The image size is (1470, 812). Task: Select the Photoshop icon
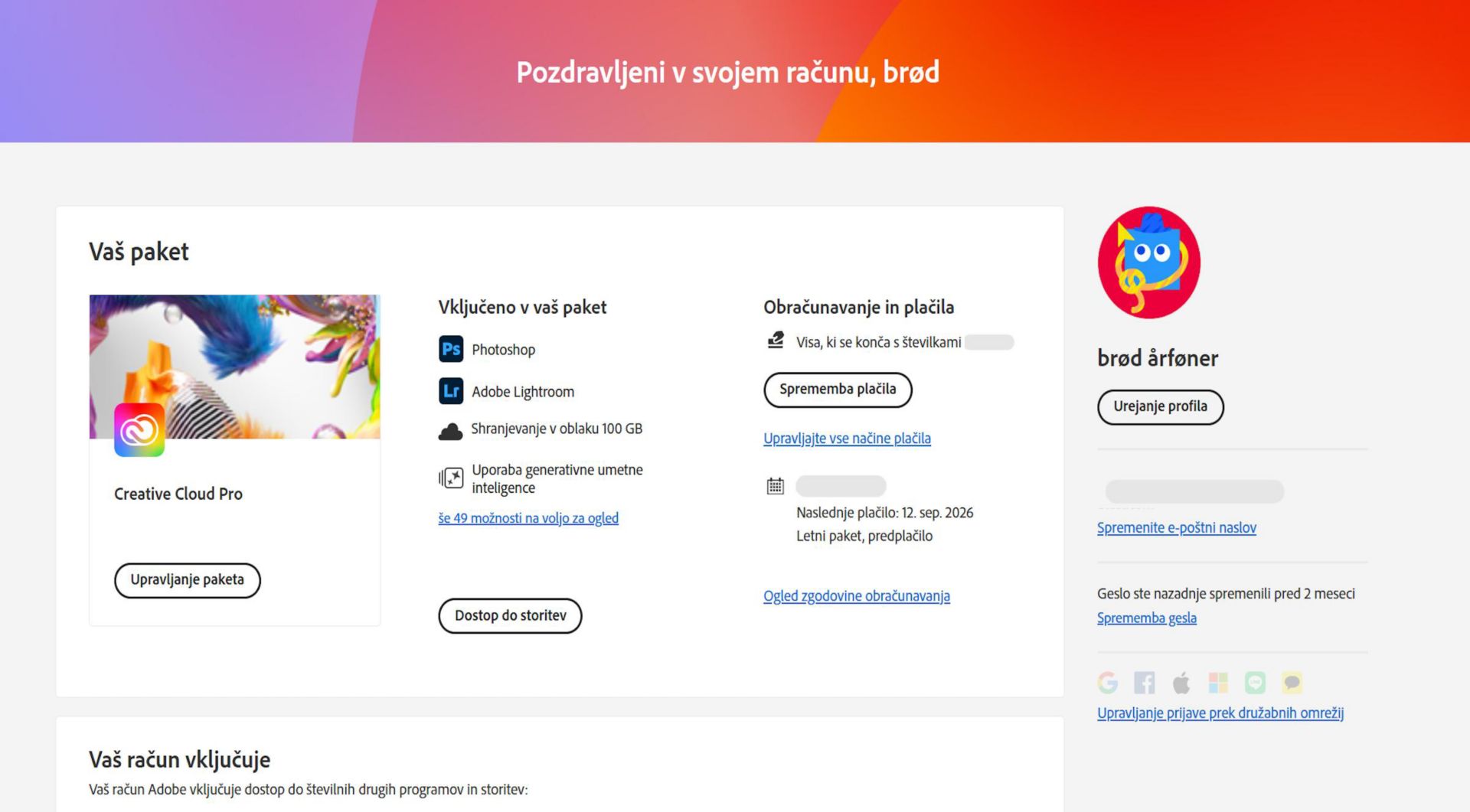452,349
